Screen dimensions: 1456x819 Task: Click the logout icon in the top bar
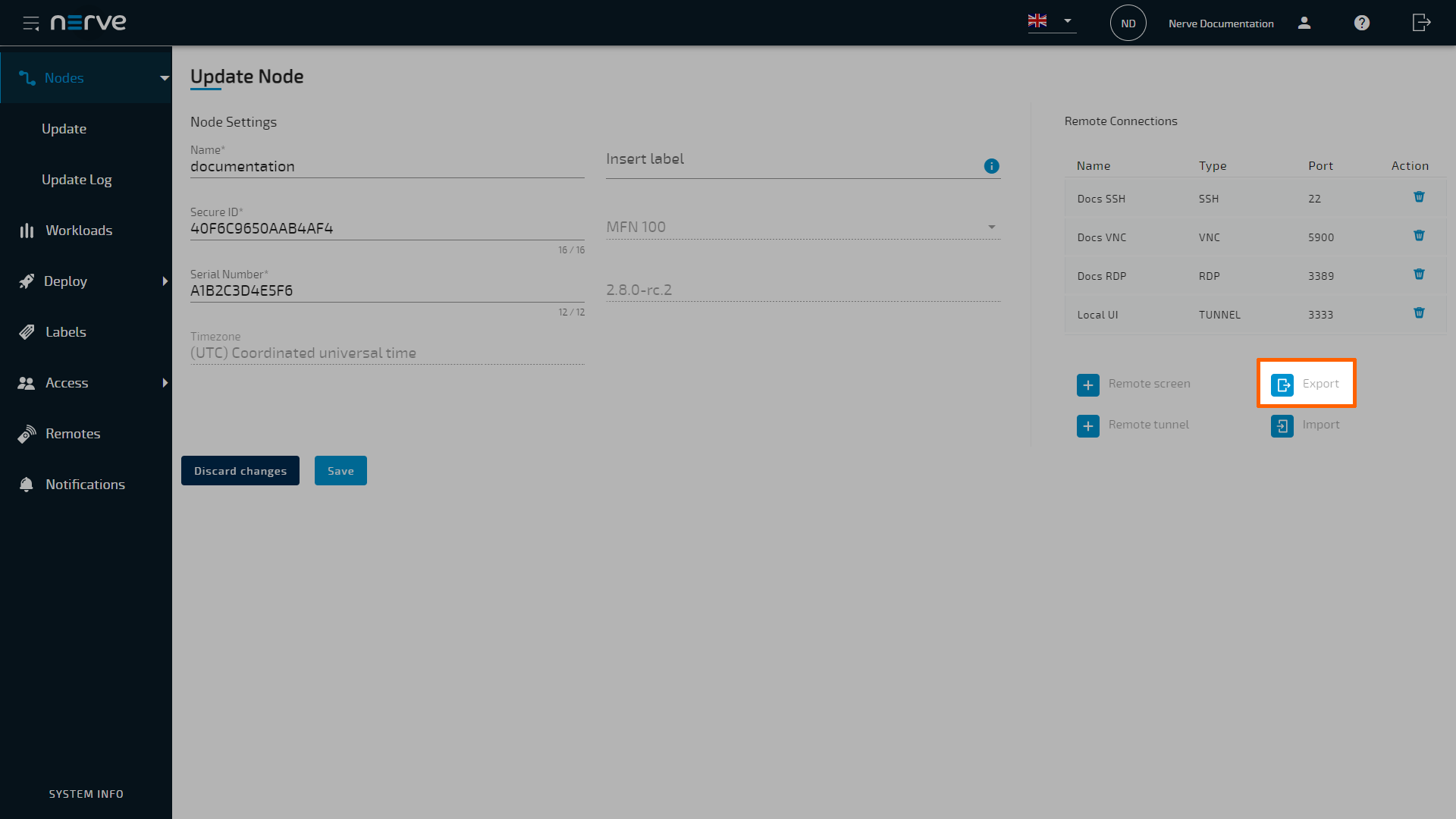(1421, 23)
